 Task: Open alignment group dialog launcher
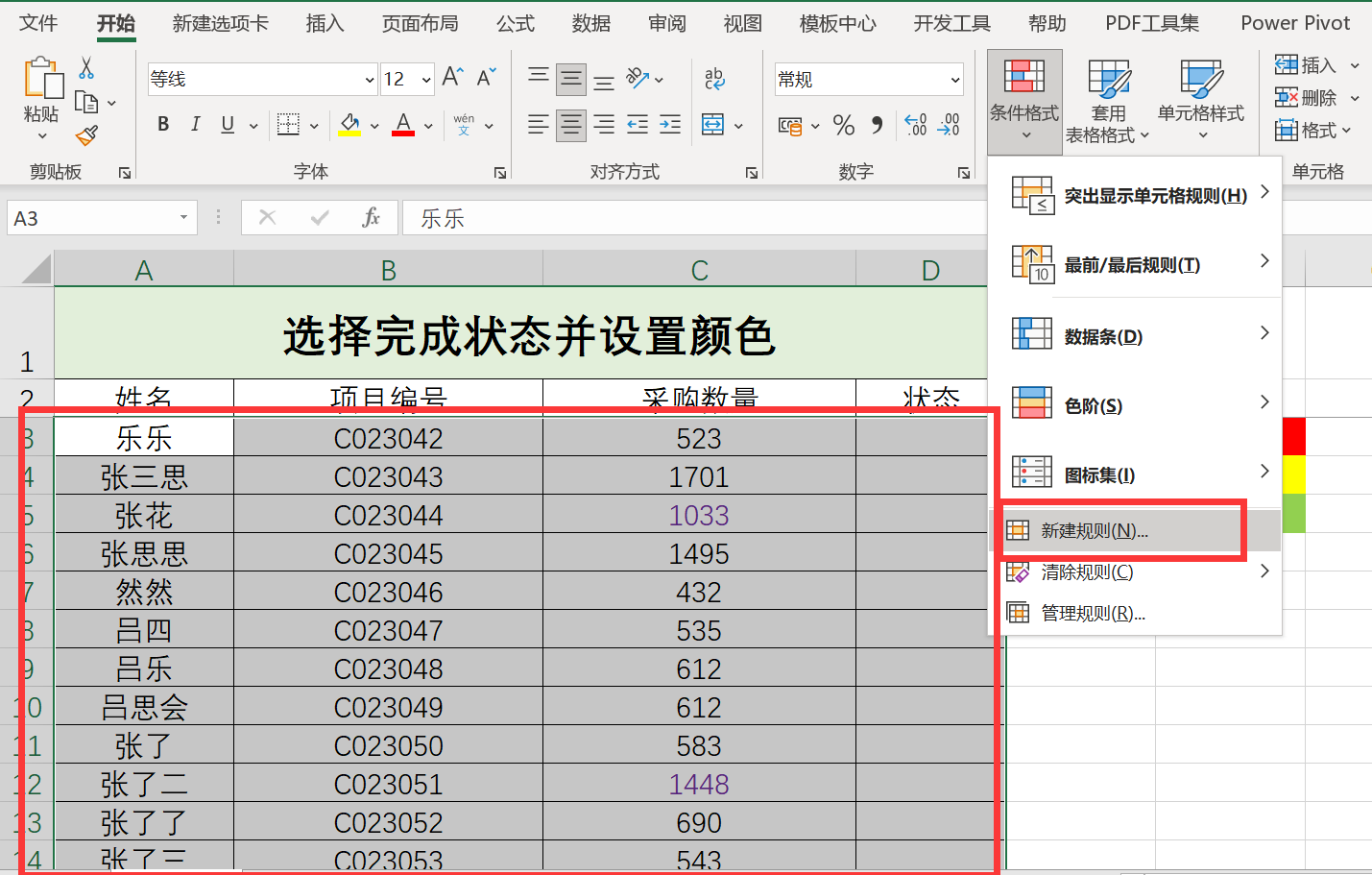click(x=752, y=173)
